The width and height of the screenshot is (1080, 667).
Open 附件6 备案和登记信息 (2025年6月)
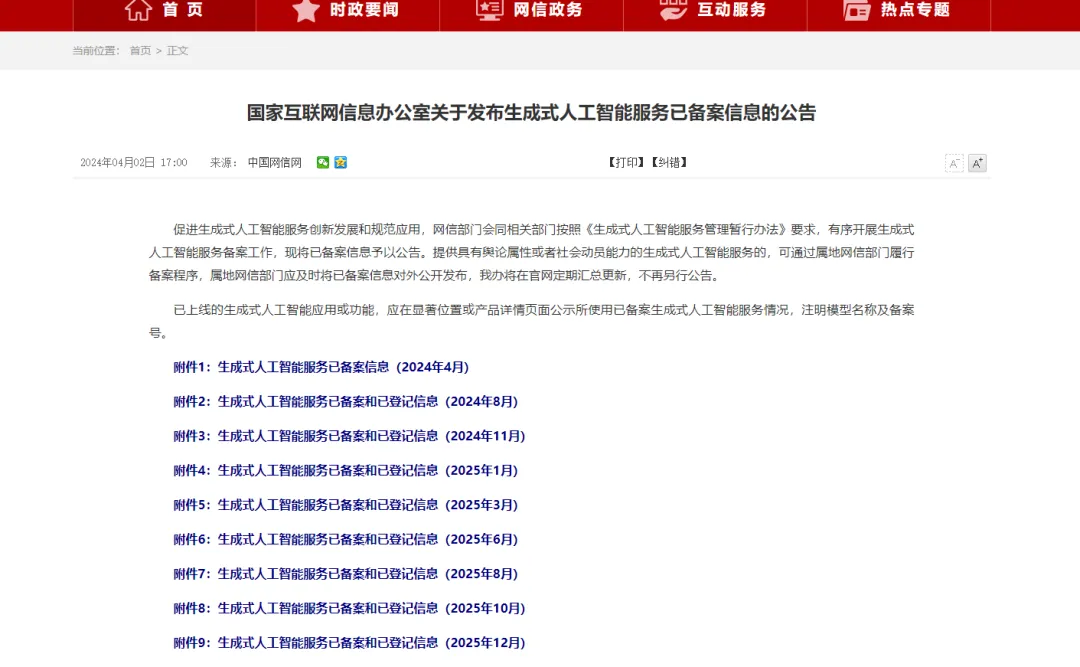click(x=346, y=540)
